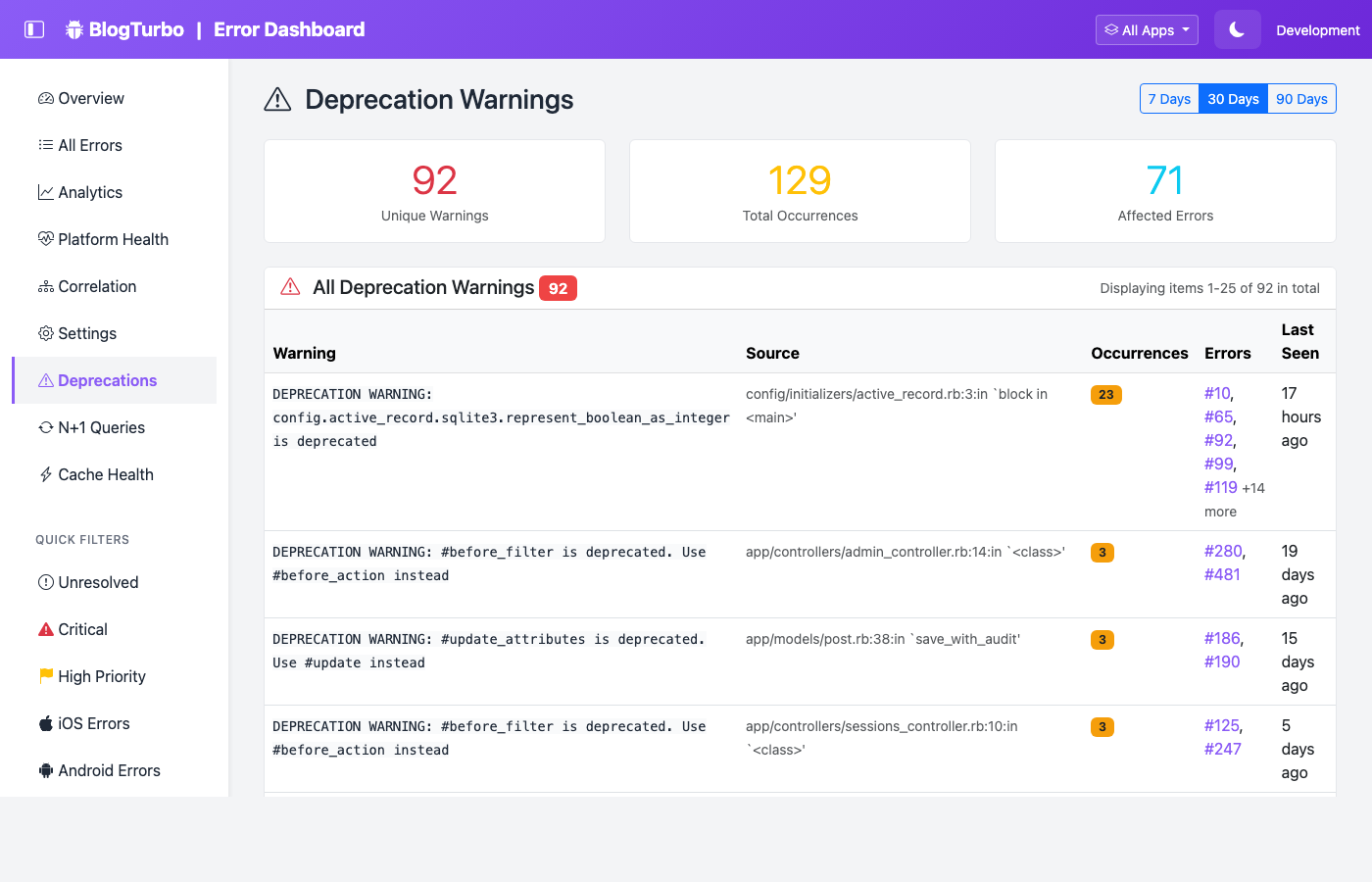1372x882 pixels.
Task: Follow the link to error #10
Action: point(1213,392)
